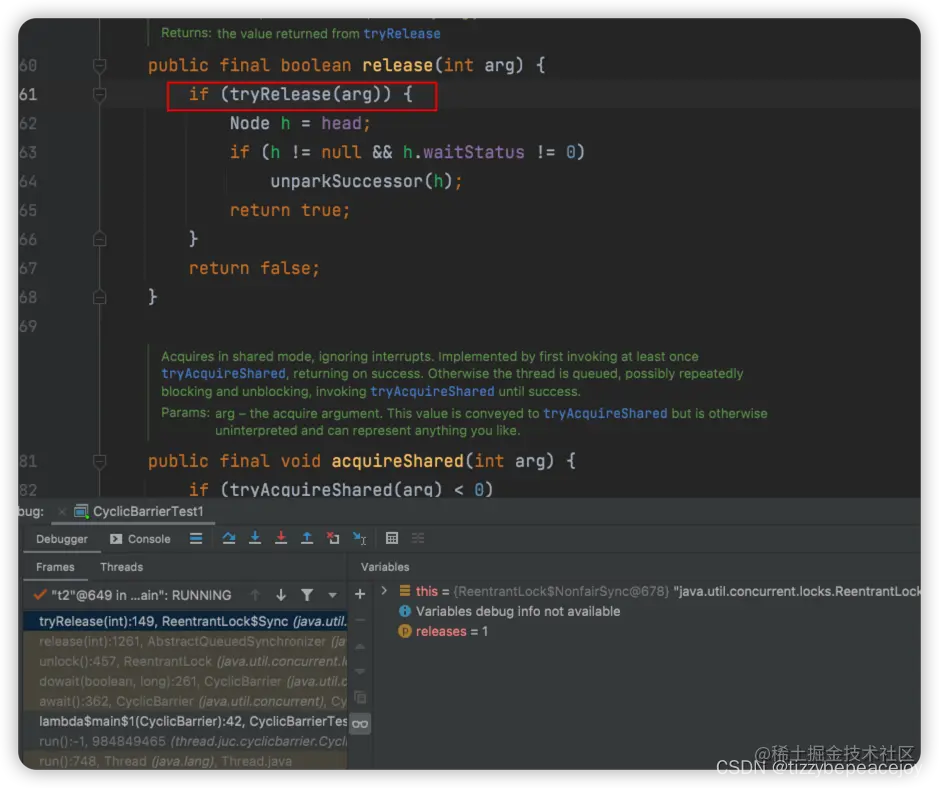Click the red Force Step Into icon

click(280, 538)
